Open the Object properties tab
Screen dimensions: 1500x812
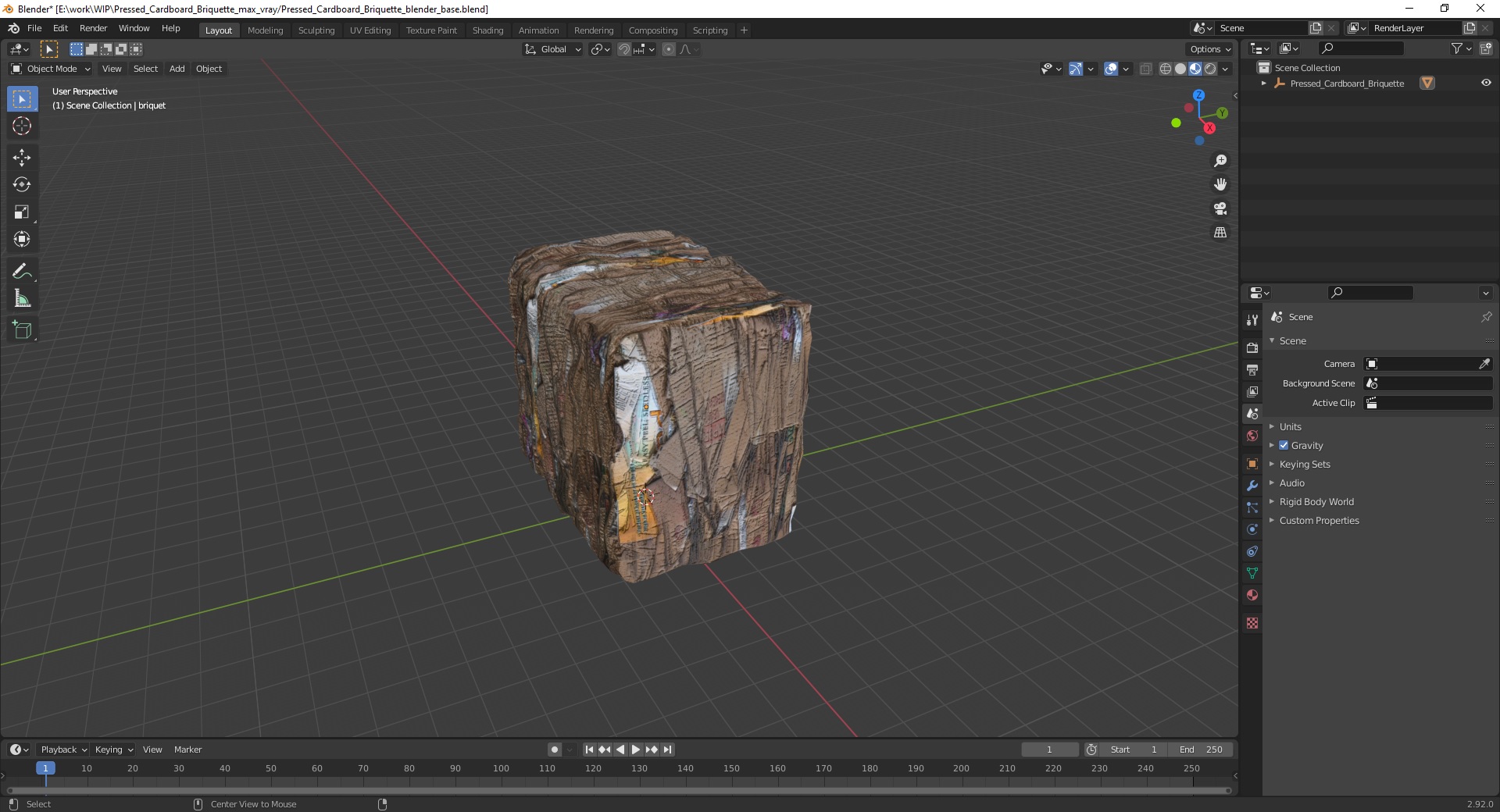[x=1252, y=464]
